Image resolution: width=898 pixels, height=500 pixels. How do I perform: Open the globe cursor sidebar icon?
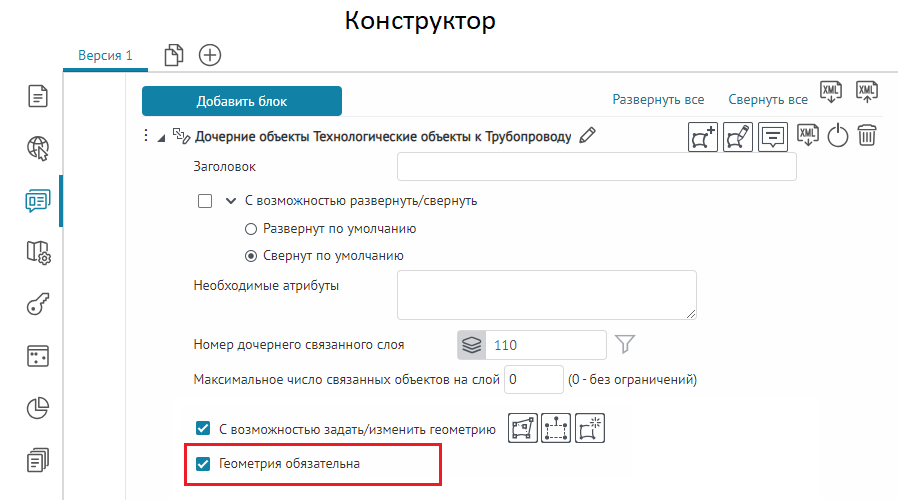(x=37, y=149)
